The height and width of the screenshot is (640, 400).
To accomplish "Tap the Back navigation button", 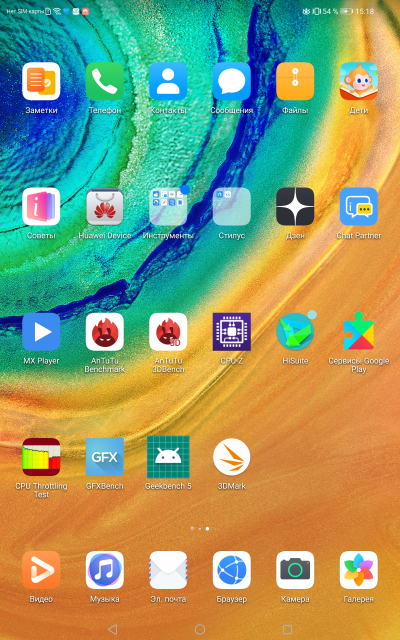I will pos(113,629).
